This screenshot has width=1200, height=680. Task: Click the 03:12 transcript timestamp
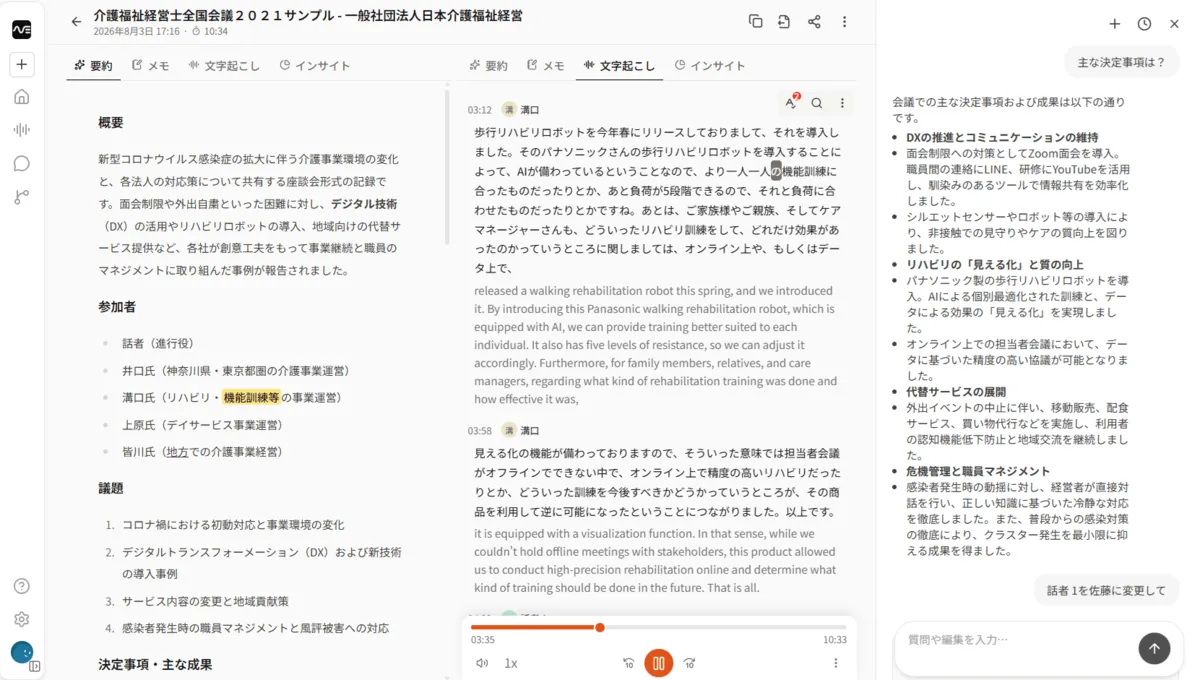tap(480, 110)
